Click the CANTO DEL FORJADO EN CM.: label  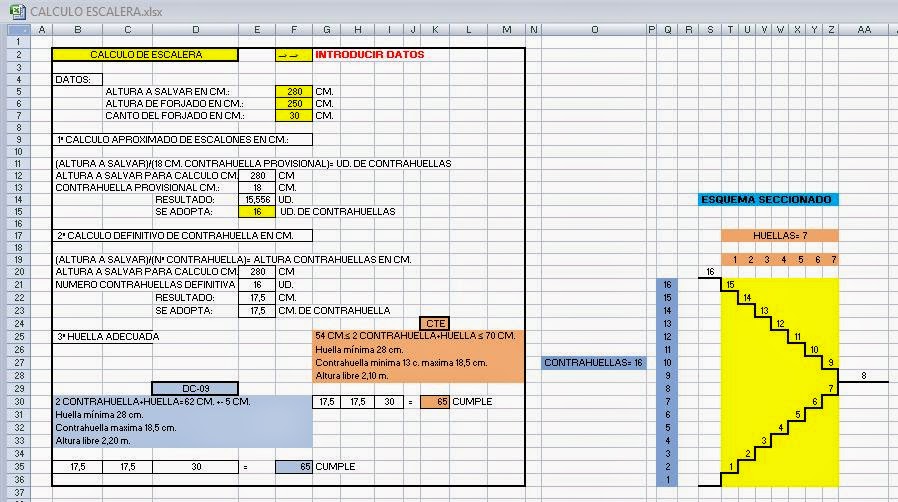click(x=175, y=116)
